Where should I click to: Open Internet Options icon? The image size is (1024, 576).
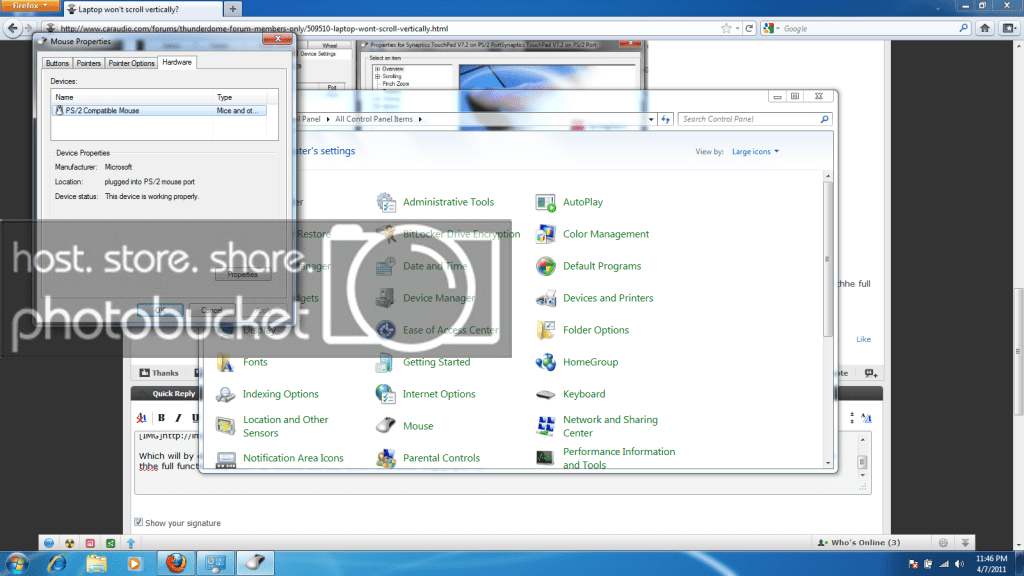click(386, 394)
